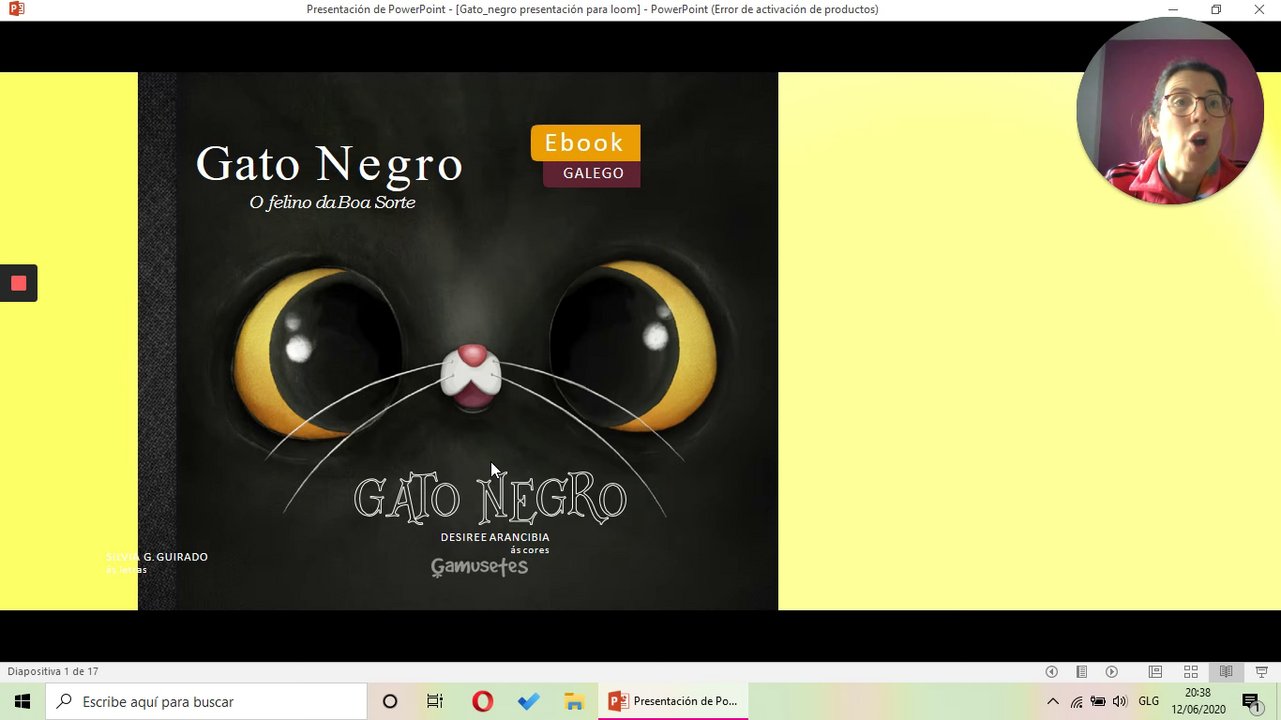
Task: Click the PowerPoint logo in title bar
Action: point(16,9)
